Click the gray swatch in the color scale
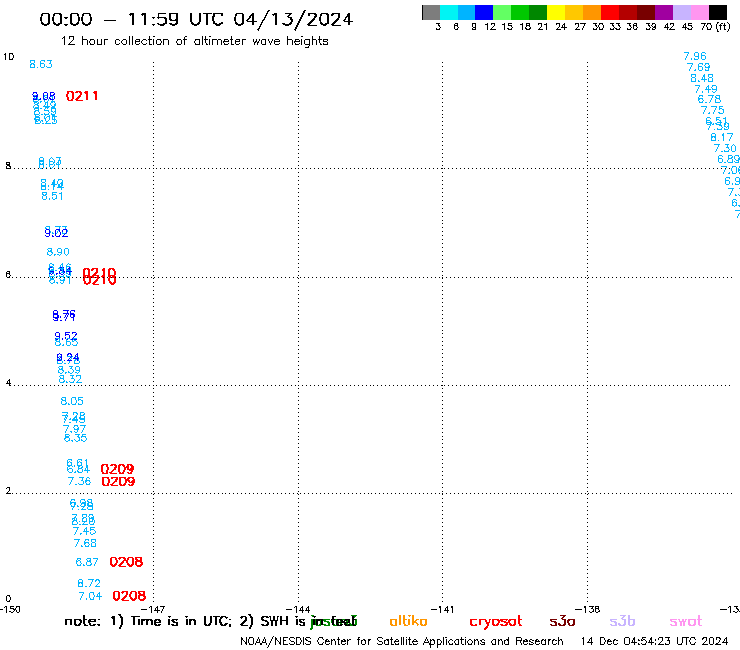The width and height of the screenshot is (740, 650). pos(431,12)
